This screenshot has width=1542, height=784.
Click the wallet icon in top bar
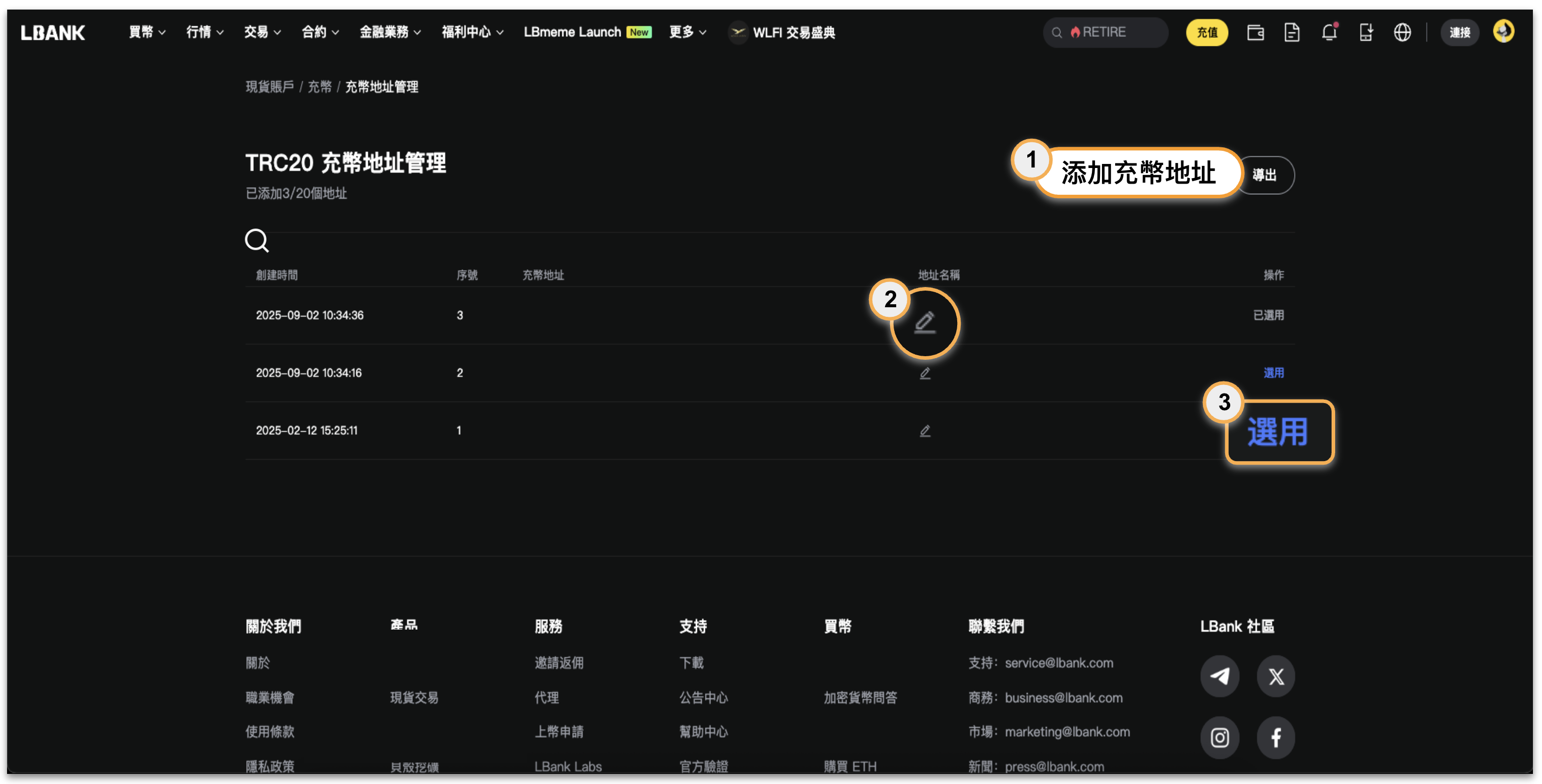coord(1255,32)
